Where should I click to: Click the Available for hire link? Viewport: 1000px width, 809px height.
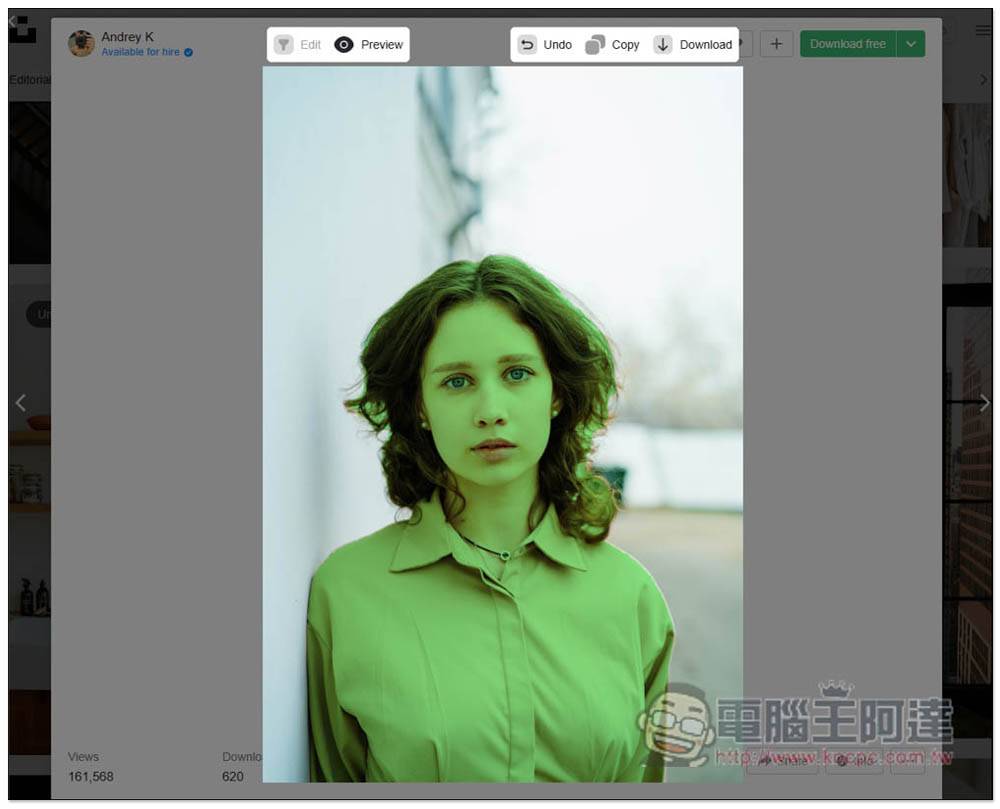point(141,52)
